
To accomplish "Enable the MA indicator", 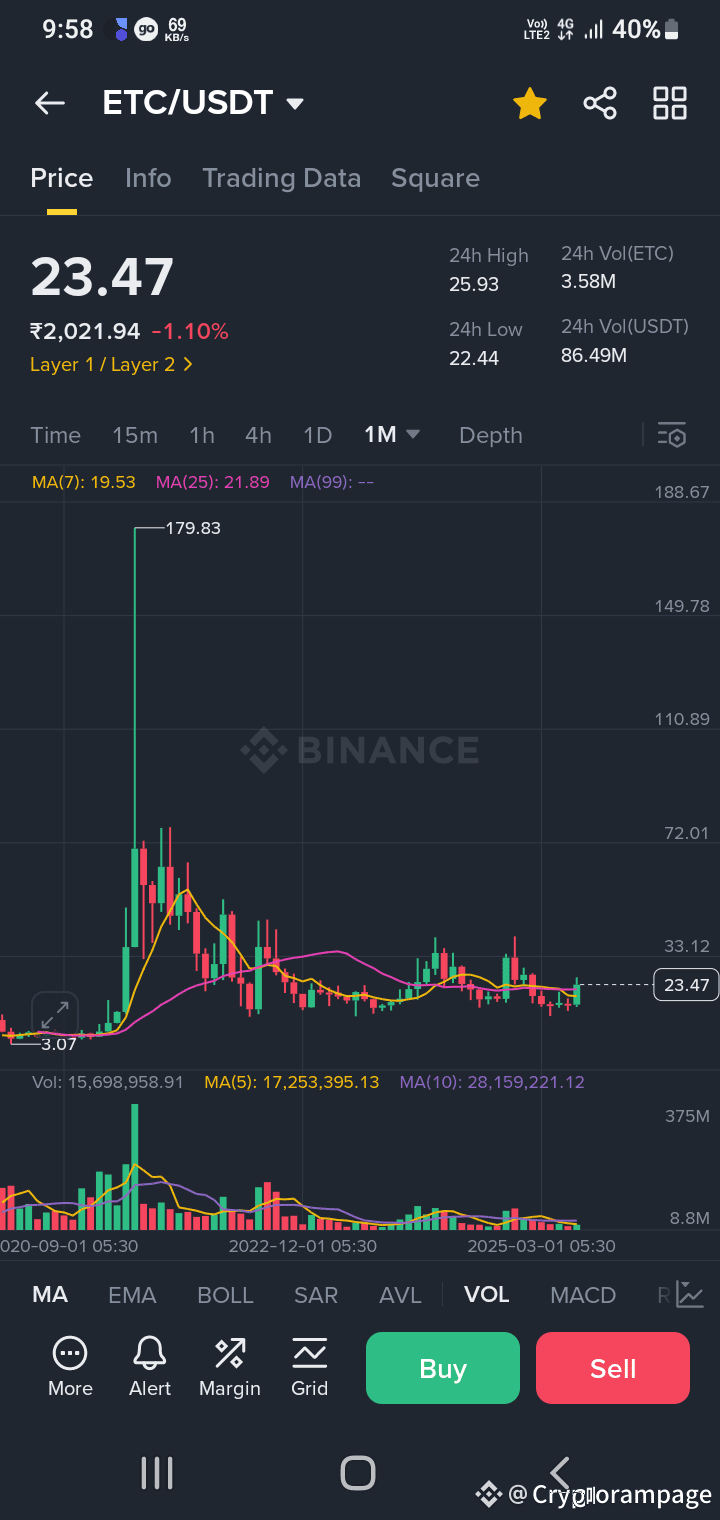I will (x=50, y=1295).
